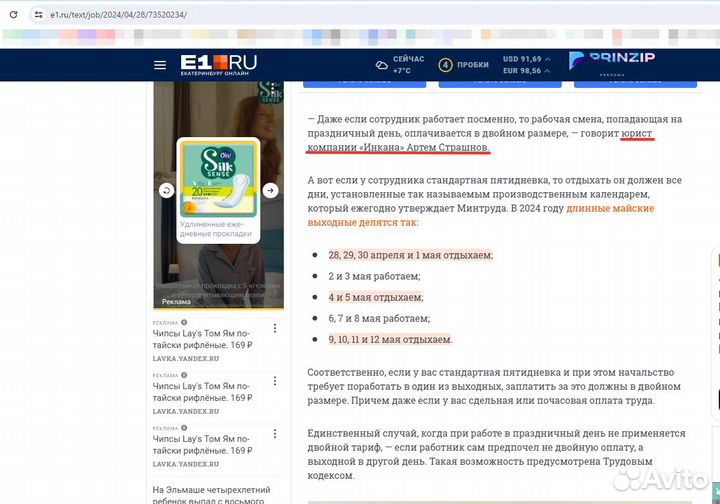The image size is (720, 504).
Task: Select list item 9, 10, 11 и 12 мая отдыхаем
Action: click(x=390, y=340)
